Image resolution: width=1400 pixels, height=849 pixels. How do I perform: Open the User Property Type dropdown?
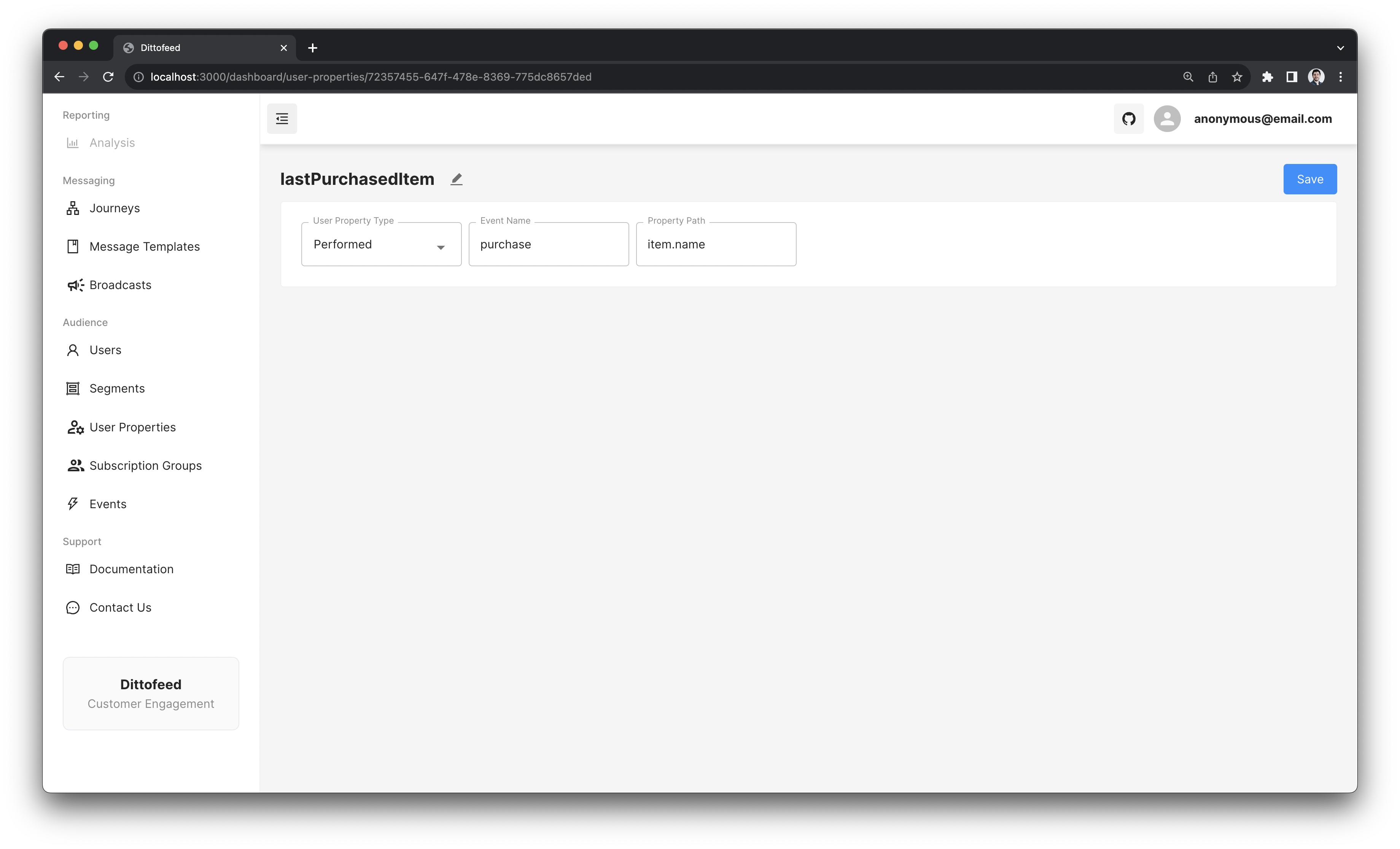click(381, 244)
